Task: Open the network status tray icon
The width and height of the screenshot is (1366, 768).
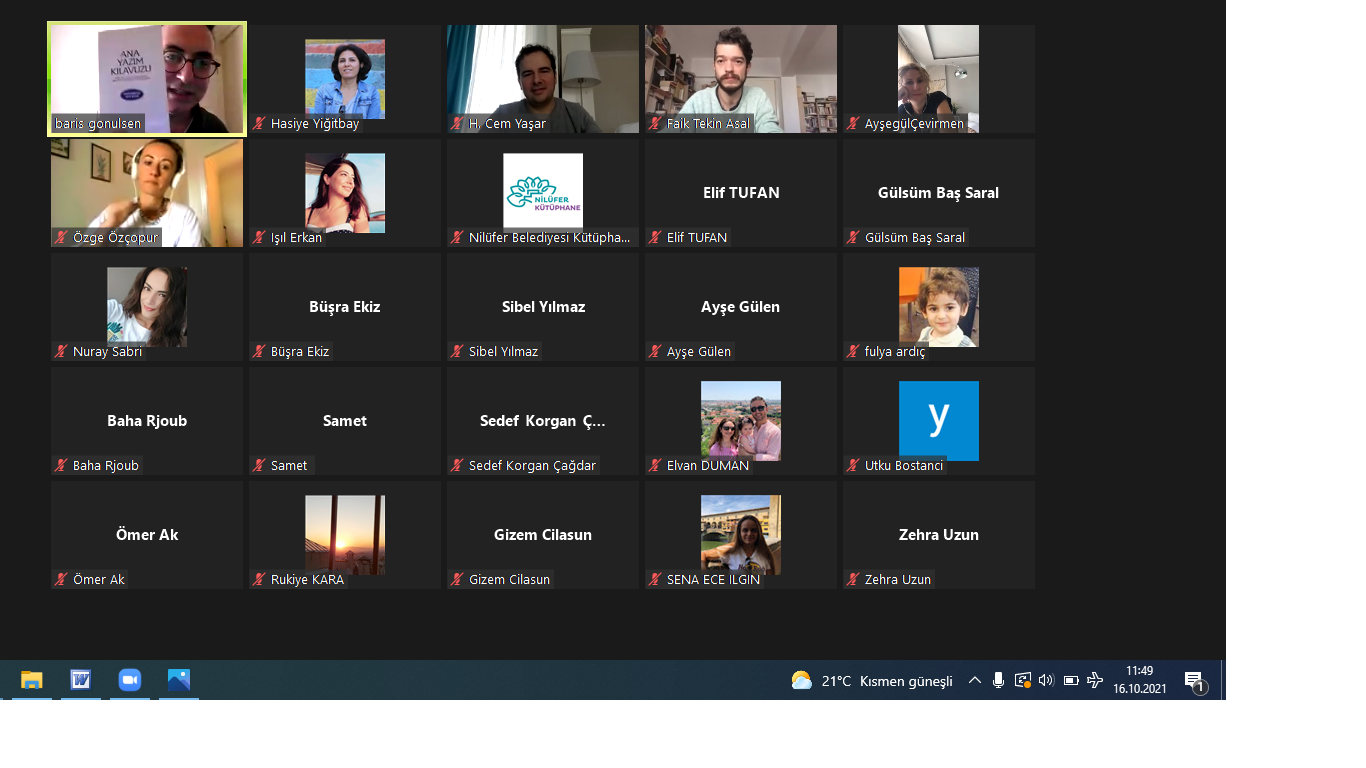Action: coord(1022,681)
